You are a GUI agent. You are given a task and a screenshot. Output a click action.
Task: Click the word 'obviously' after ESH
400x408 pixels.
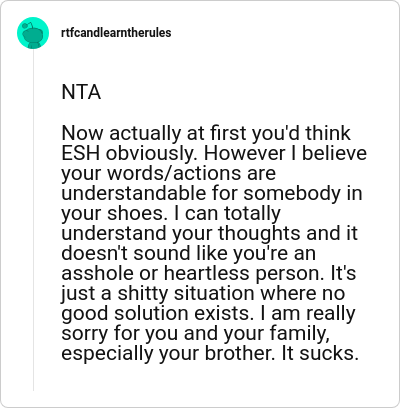pos(153,153)
